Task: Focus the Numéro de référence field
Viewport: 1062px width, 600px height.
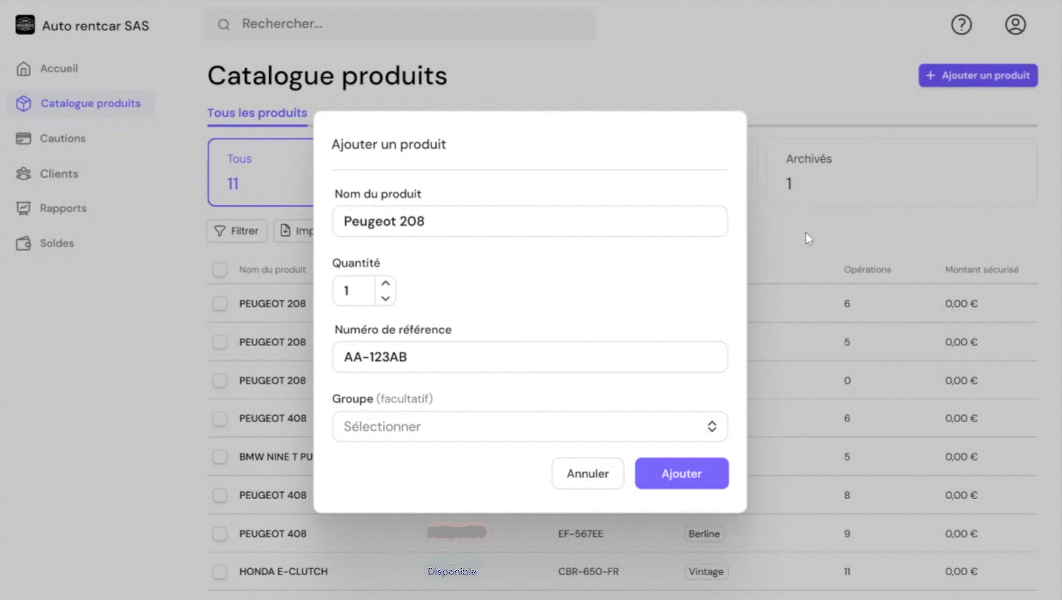Action: 529,357
